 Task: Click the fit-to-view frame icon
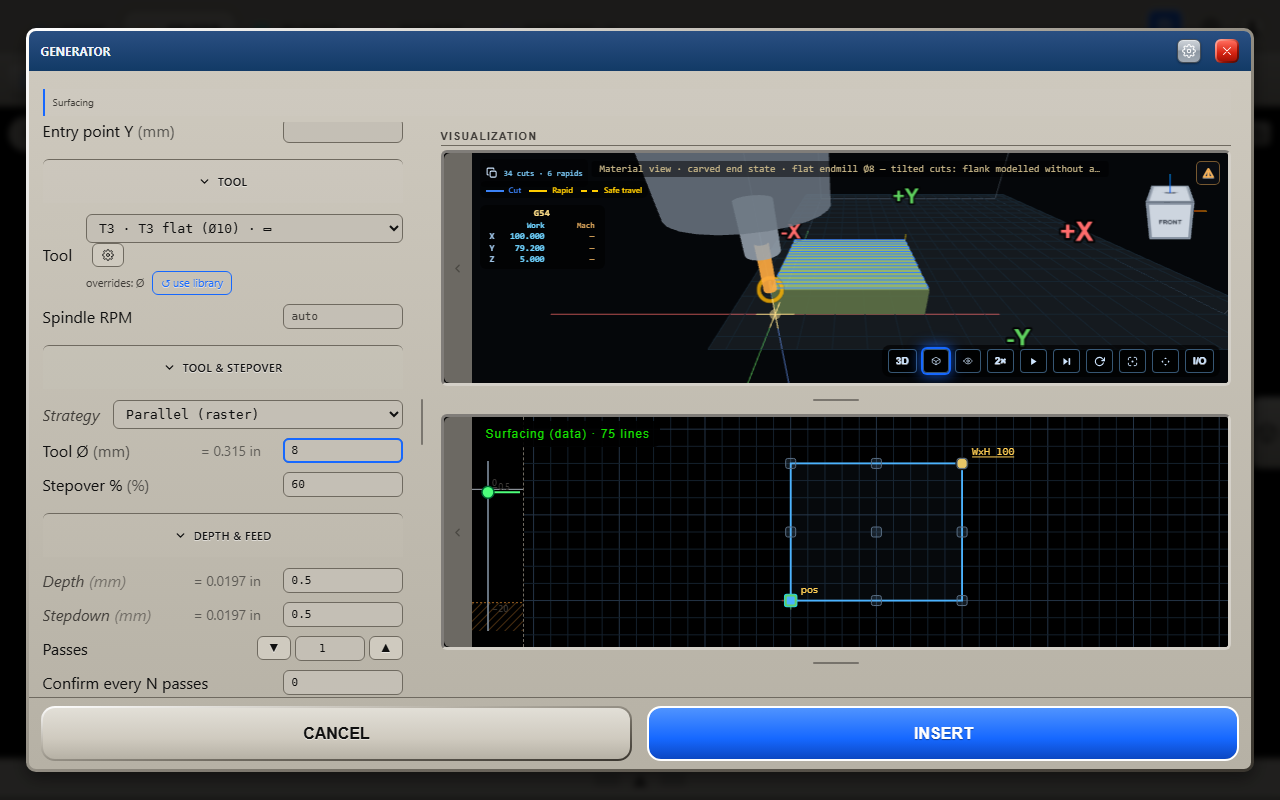[1133, 361]
